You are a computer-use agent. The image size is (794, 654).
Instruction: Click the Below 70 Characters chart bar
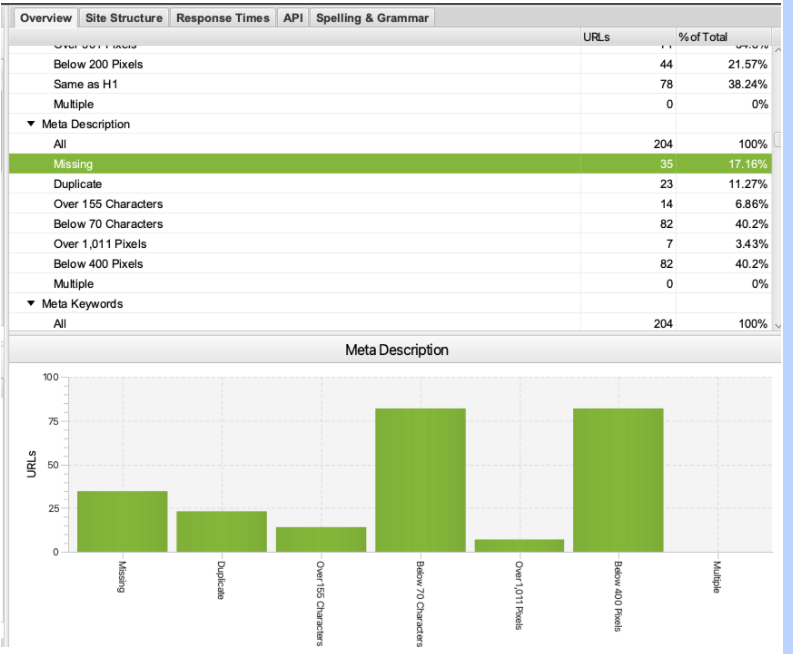click(x=421, y=480)
